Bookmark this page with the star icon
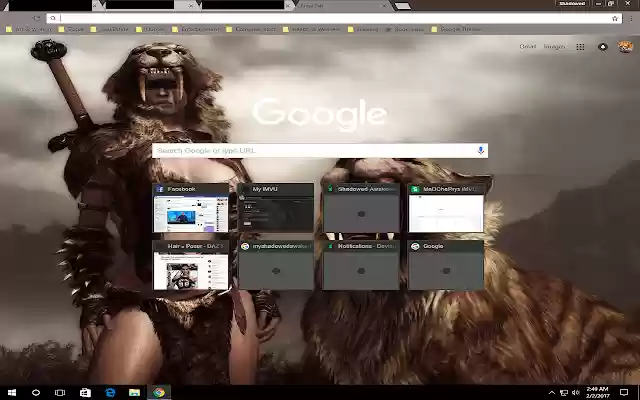640x400 pixels. (615, 18)
